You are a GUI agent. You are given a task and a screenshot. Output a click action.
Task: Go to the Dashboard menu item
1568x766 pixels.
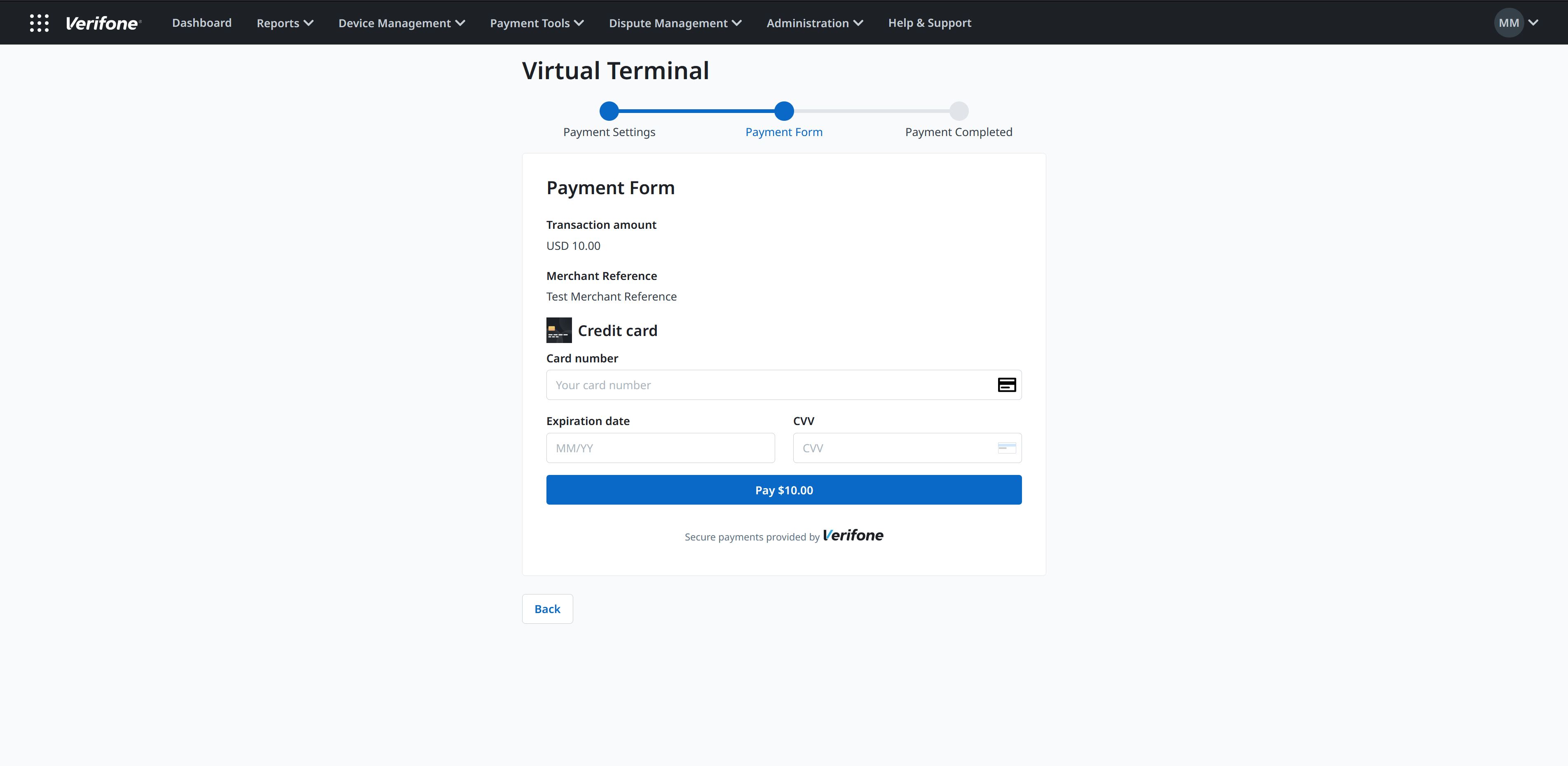pos(202,23)
